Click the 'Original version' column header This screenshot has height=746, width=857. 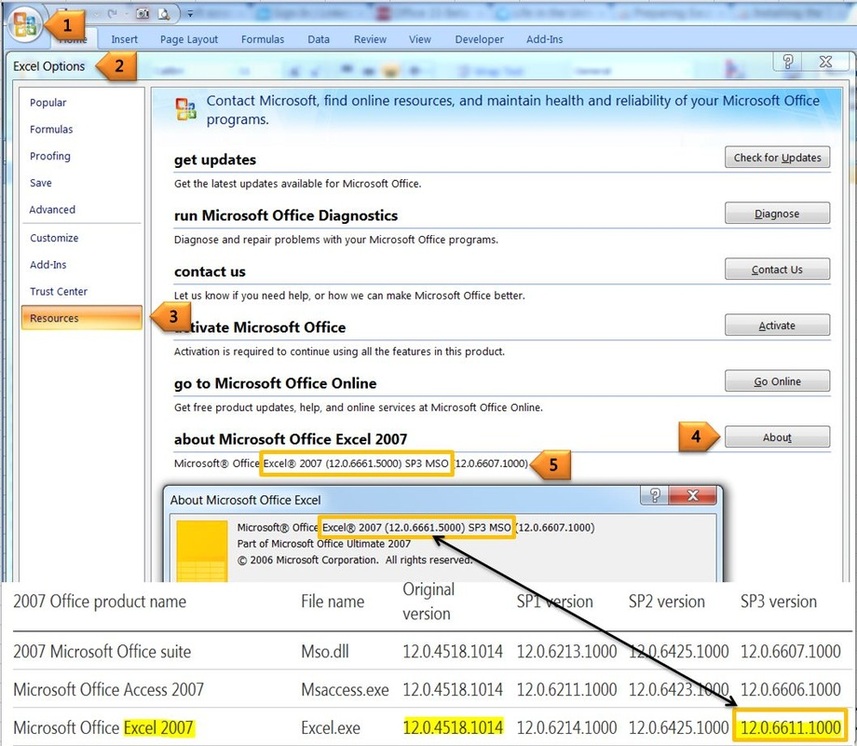click(x=429, y=601)
